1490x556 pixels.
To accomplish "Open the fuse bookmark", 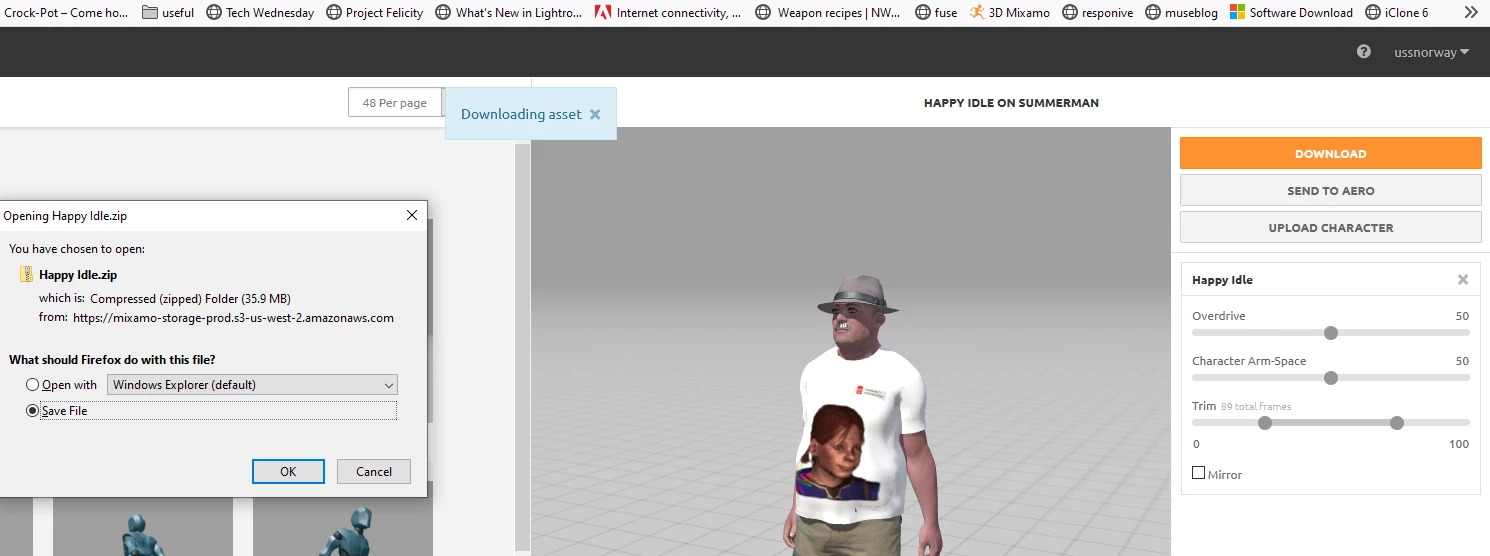I will coord(935,13).
